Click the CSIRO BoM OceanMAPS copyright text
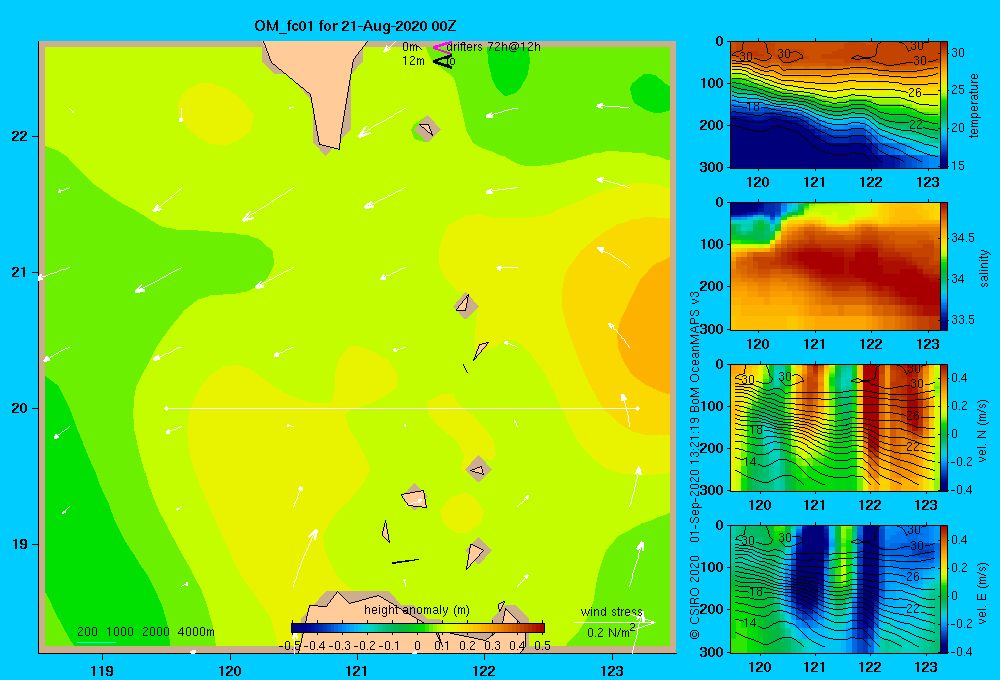Image resolution: width=1000 pixels, height=680 pixels. pyautogui.click(x=695, y=466)
